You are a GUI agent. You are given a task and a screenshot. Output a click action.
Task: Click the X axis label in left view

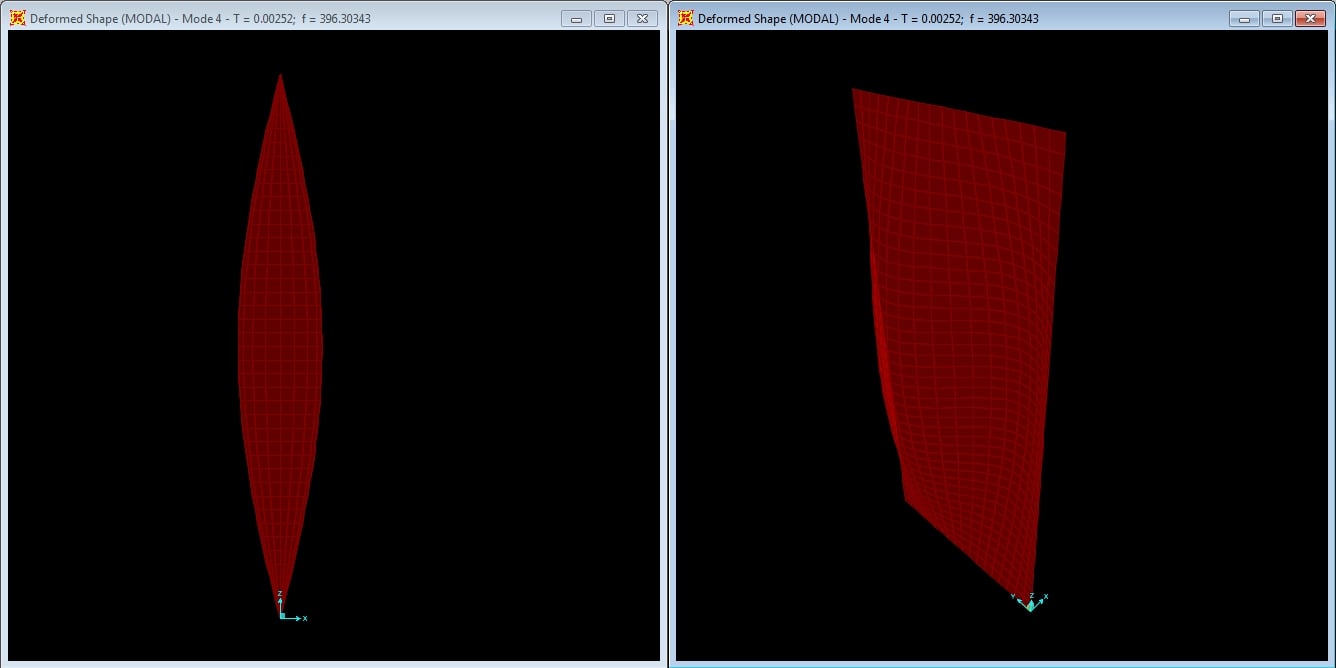[305, 618]
